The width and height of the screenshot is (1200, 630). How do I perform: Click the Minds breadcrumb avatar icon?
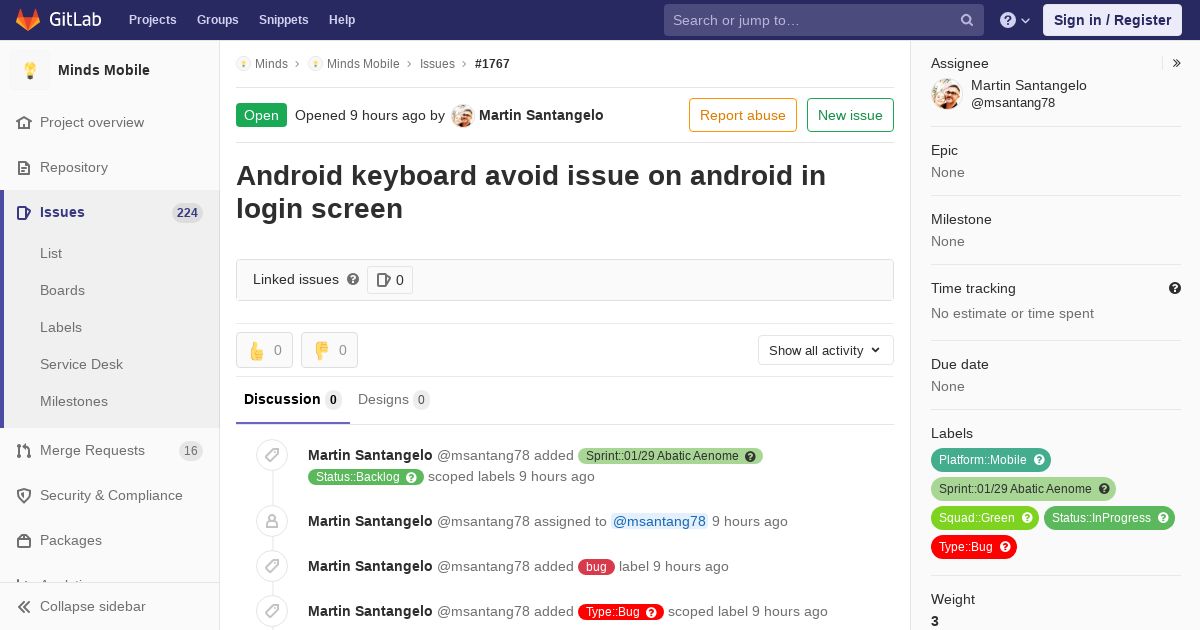[243, 64]
